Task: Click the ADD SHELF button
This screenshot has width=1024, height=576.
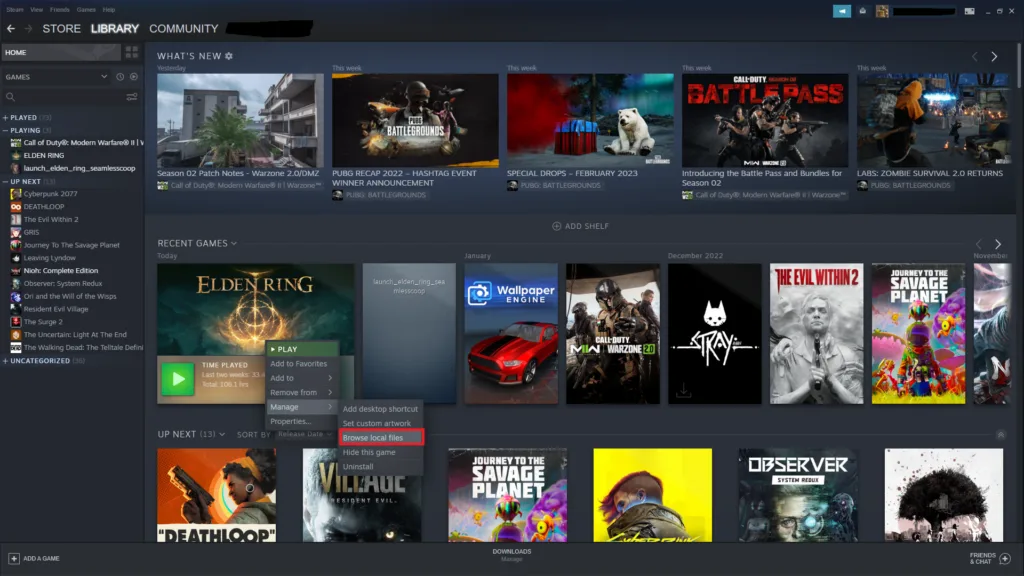Action: click(x=580, y=226)
